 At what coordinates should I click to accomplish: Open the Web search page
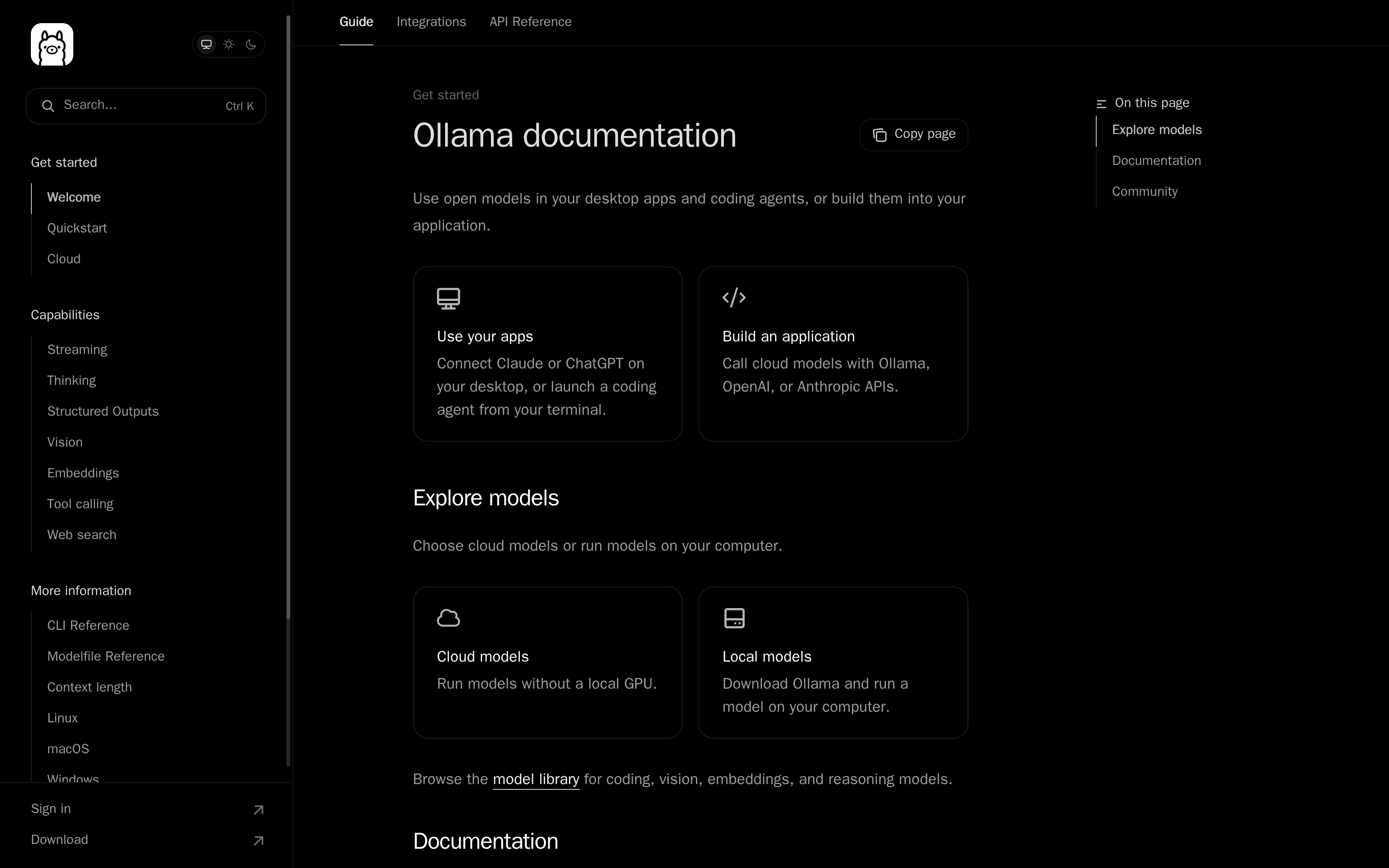(82, 535)
